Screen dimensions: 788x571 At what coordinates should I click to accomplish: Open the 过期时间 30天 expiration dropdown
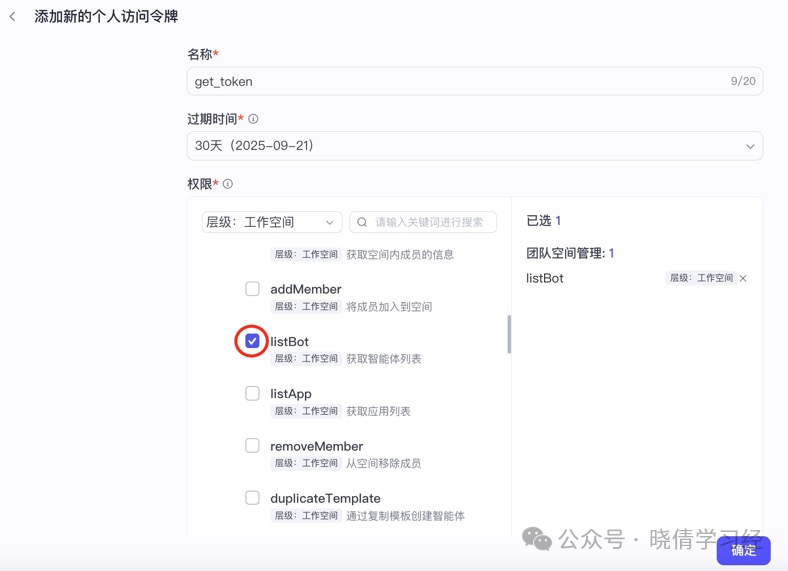coord(475,146)
